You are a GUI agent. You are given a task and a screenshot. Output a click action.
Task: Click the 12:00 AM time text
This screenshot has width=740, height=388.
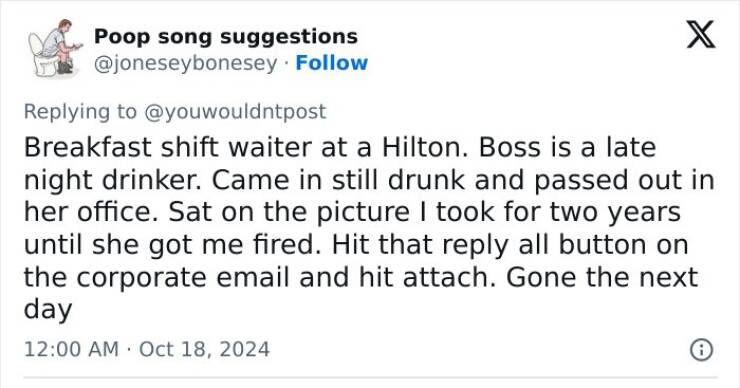pos(71,349)
